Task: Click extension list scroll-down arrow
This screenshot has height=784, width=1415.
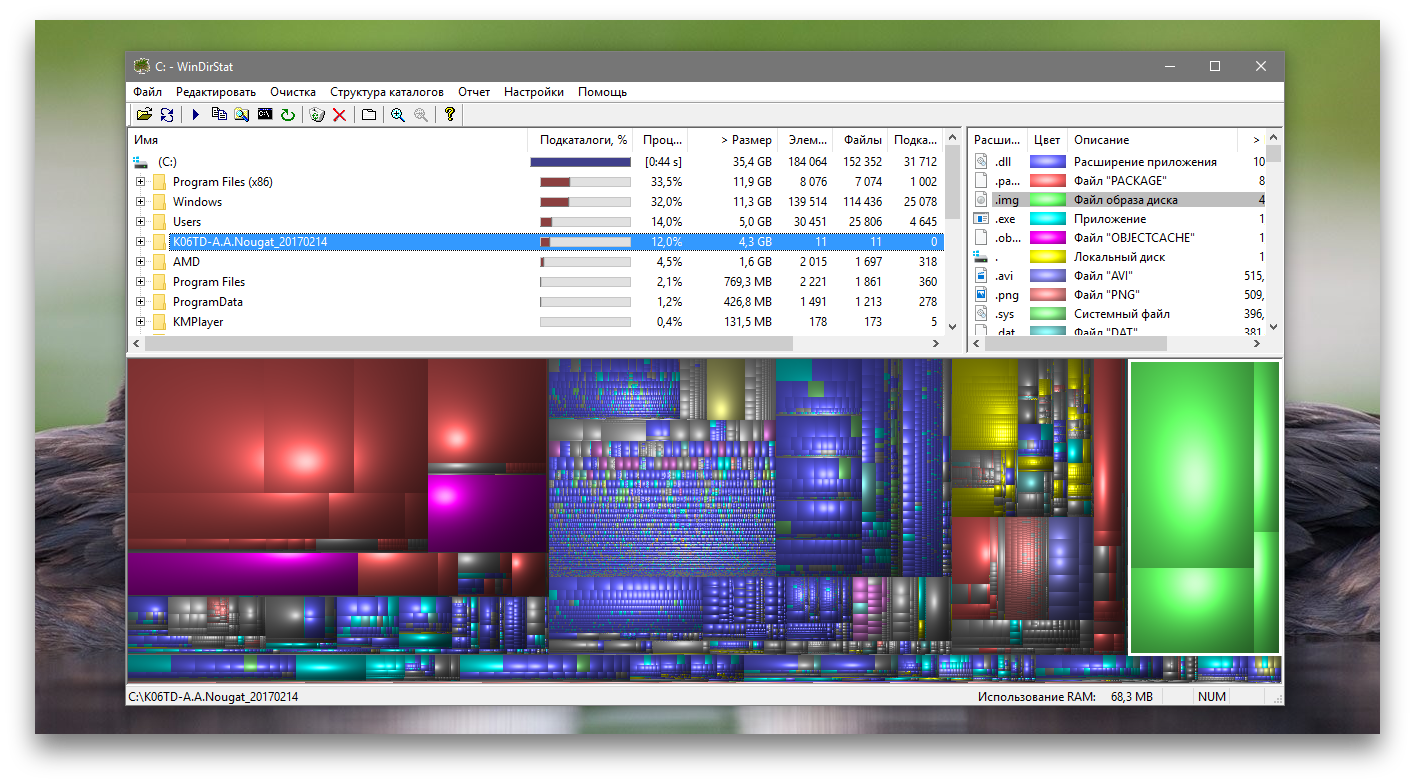Action: (x=1274, y=326)
